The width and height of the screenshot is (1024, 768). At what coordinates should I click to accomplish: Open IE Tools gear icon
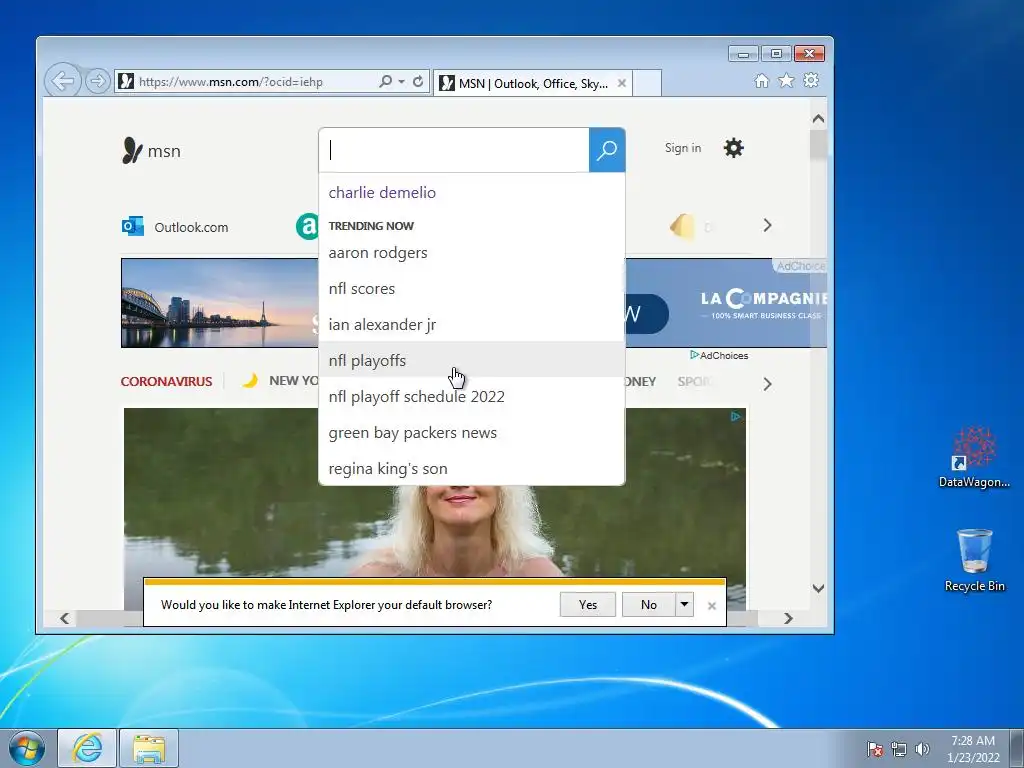tap(811, 80)
